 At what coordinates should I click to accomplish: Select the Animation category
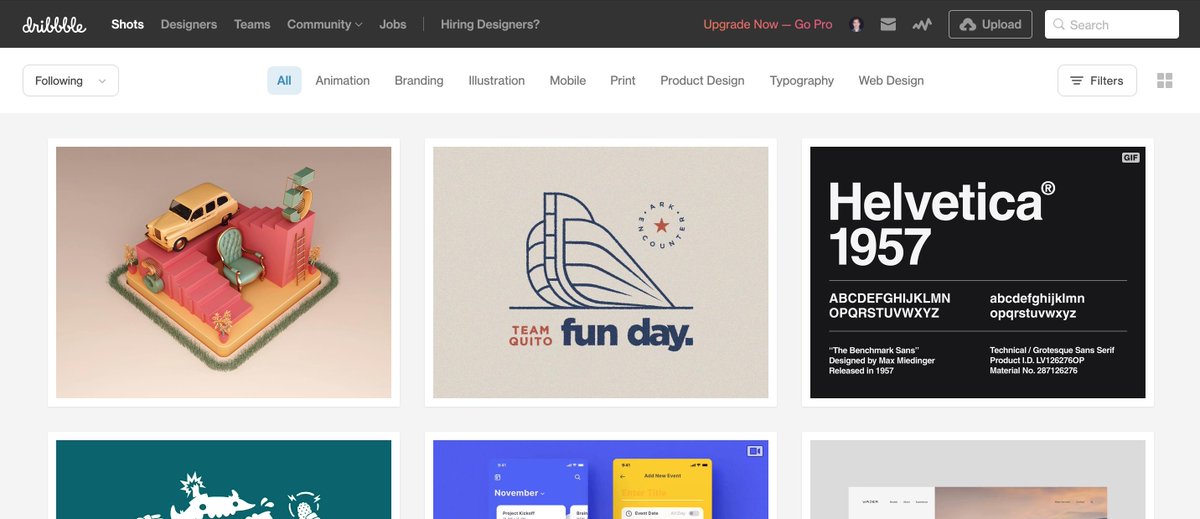click(x=343, y=81)
